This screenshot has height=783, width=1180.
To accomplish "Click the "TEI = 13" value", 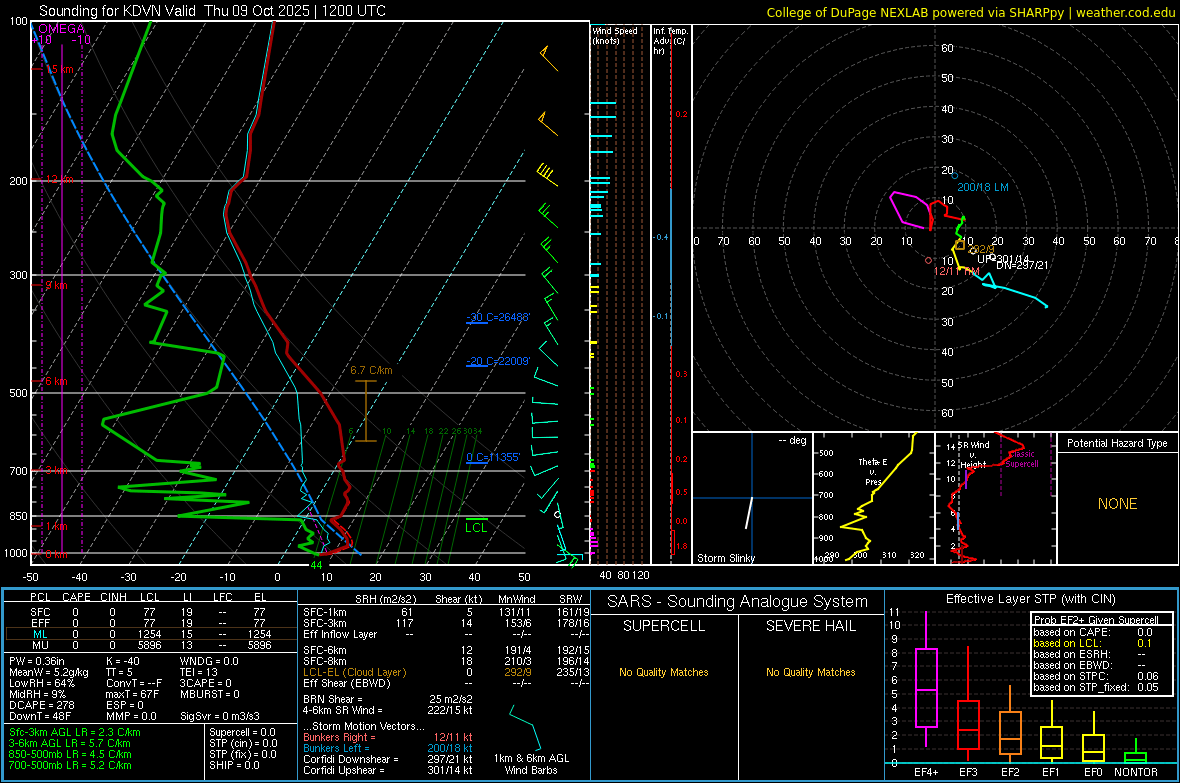I will (x=199, y=672).
